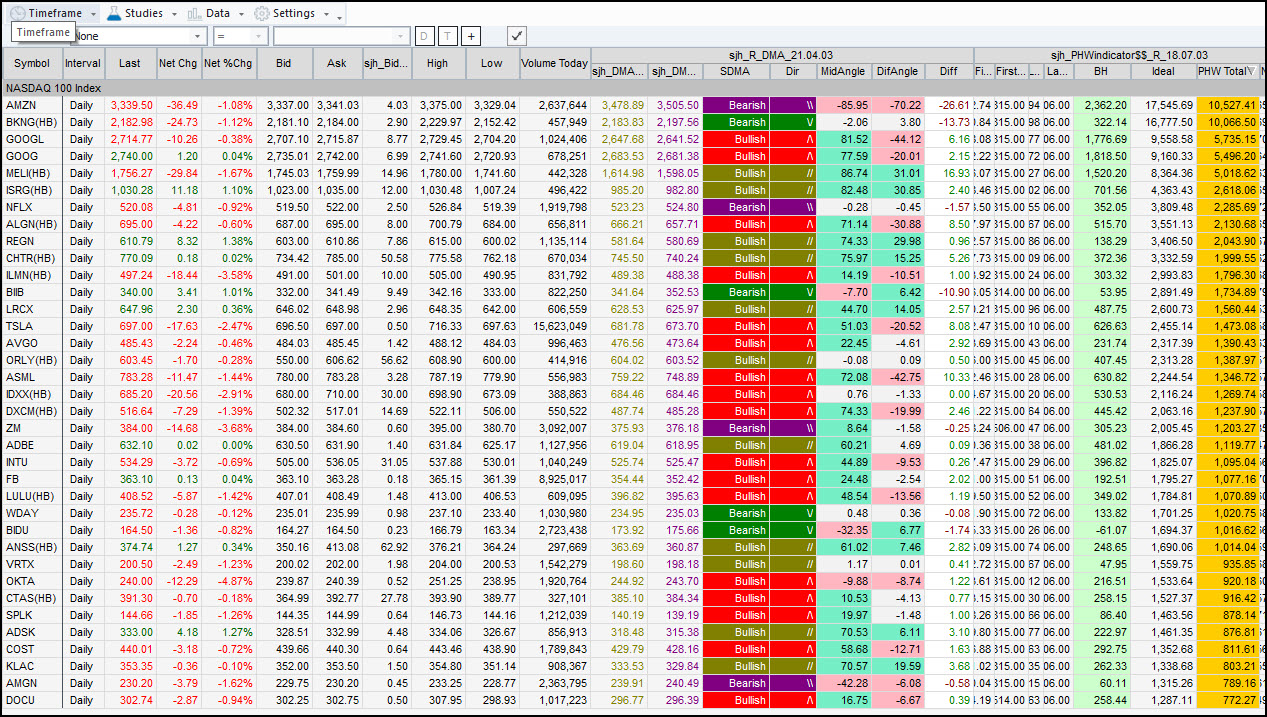Select the sjh_R_DMA_21.04.03 study group header
The height and width of the screenshot is (717, 1267).
782,55
